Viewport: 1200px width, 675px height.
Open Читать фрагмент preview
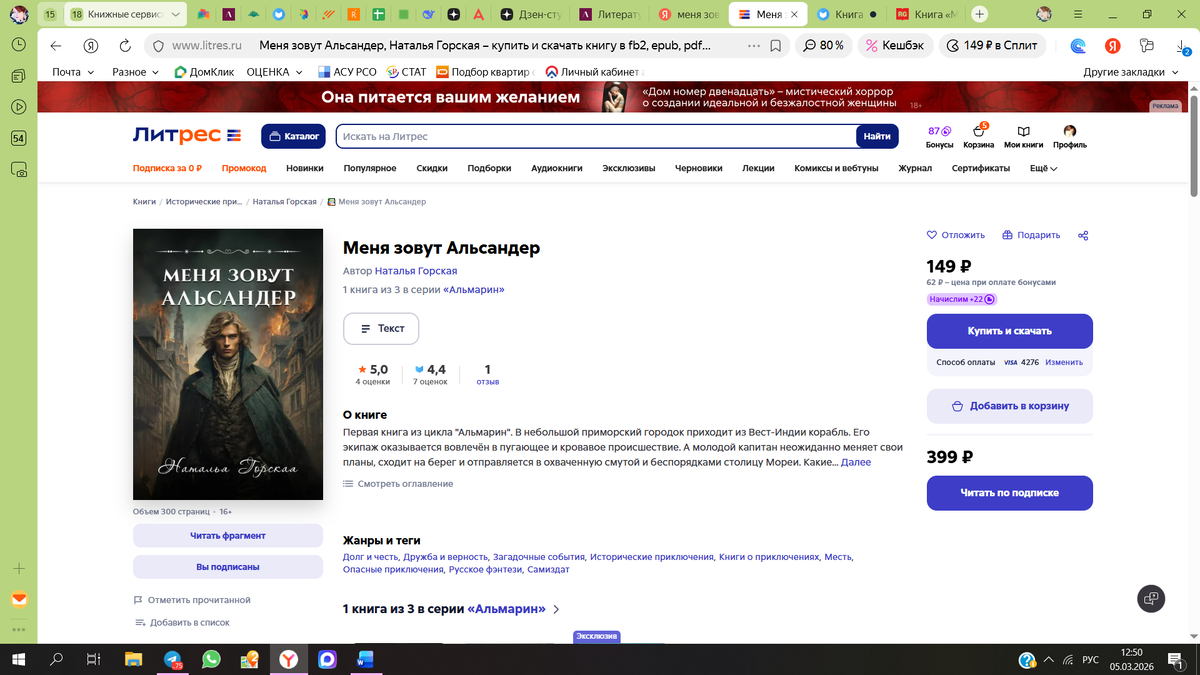[x=227, y=535]
